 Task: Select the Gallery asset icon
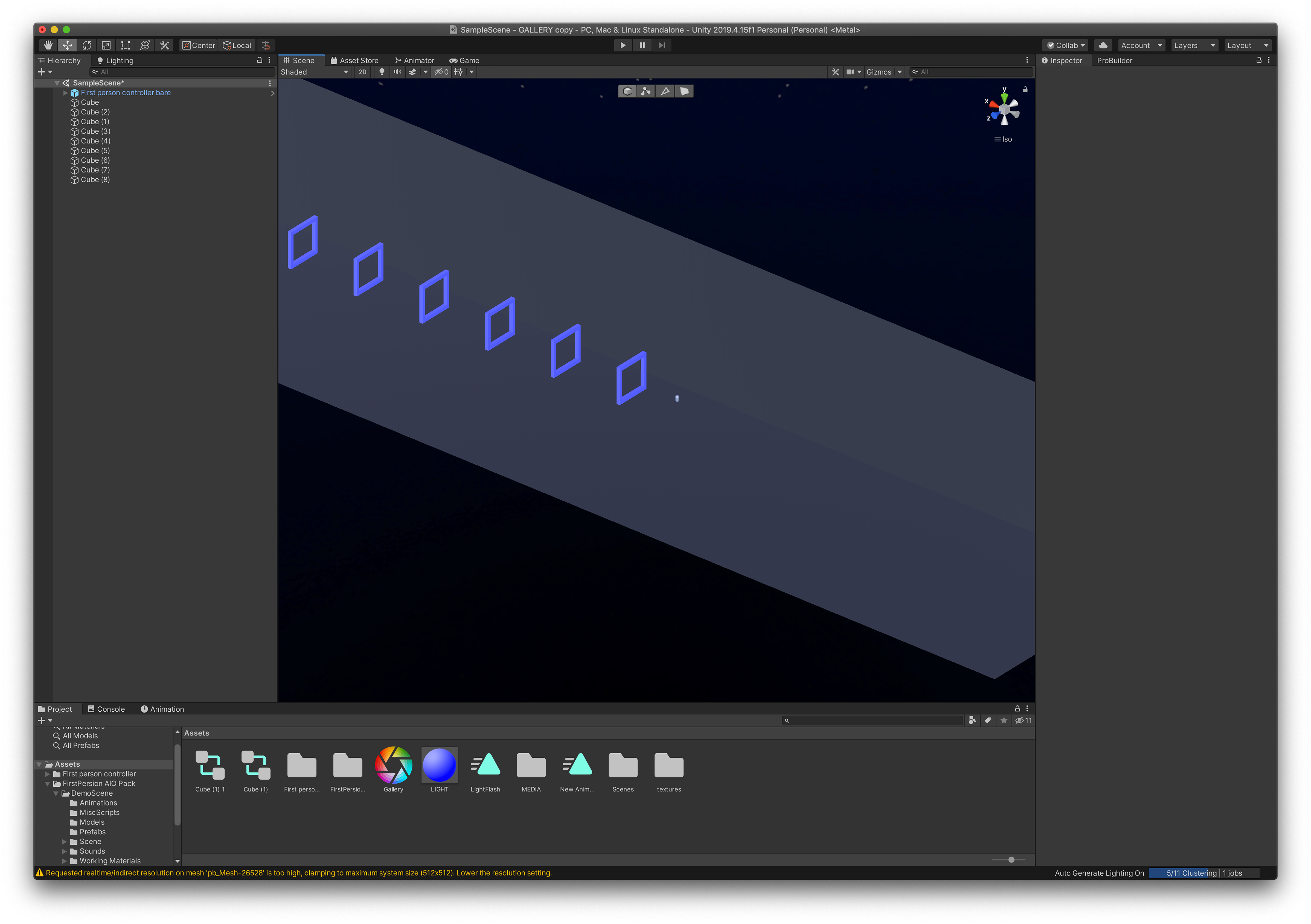coord(393,765)
